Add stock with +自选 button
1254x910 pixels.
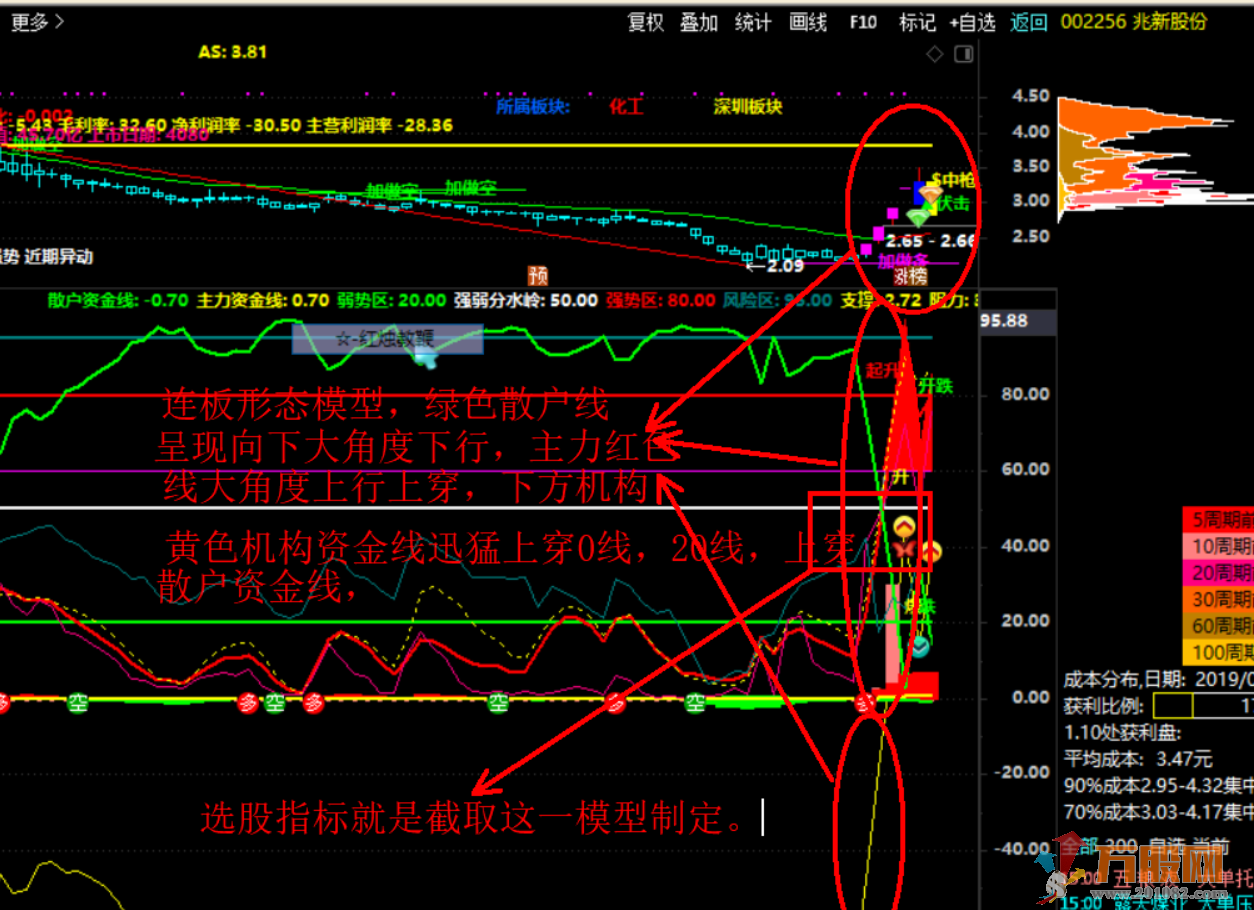973,22
